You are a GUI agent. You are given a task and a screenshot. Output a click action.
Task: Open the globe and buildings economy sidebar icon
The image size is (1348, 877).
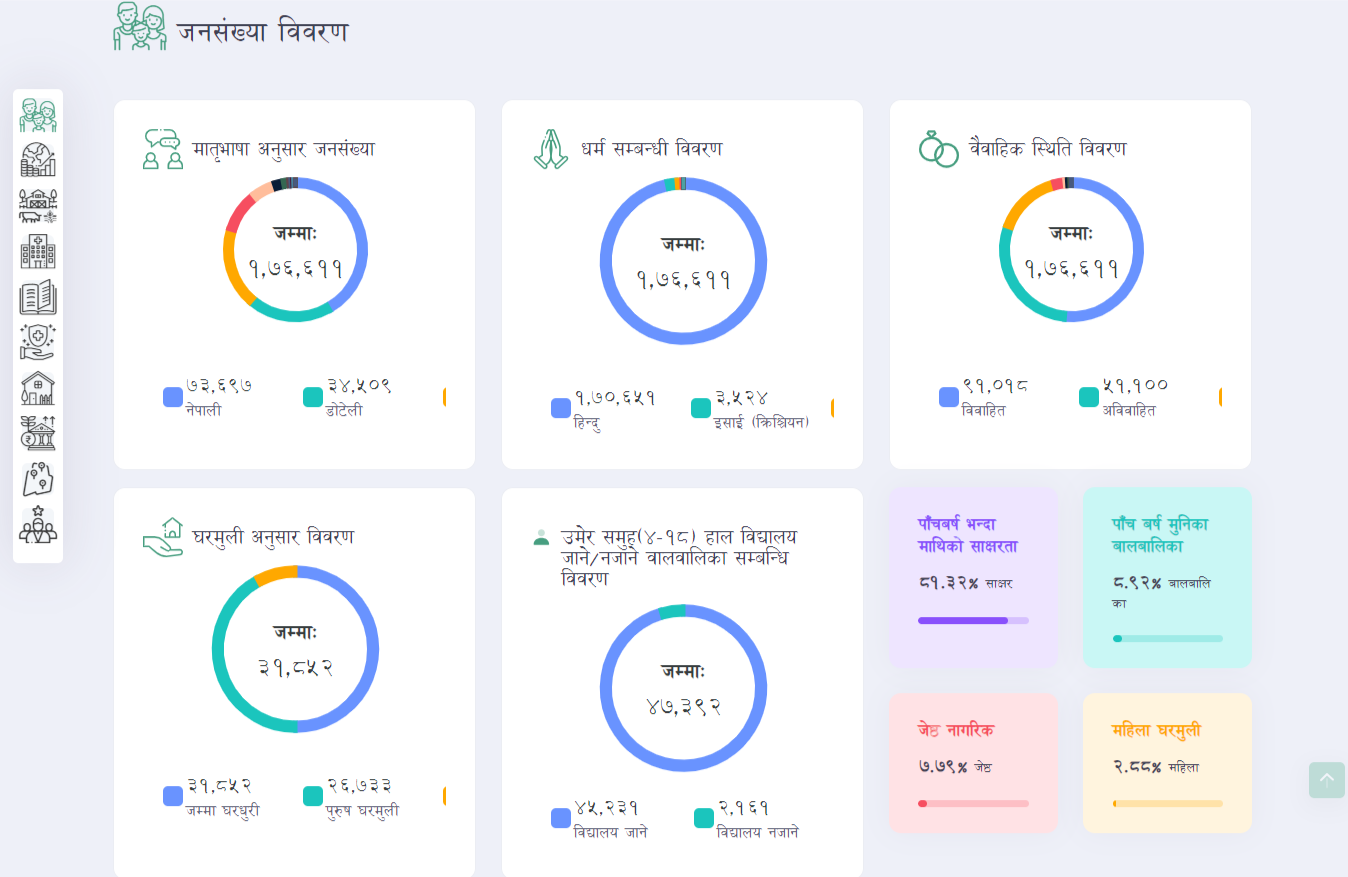coord(38,161)
